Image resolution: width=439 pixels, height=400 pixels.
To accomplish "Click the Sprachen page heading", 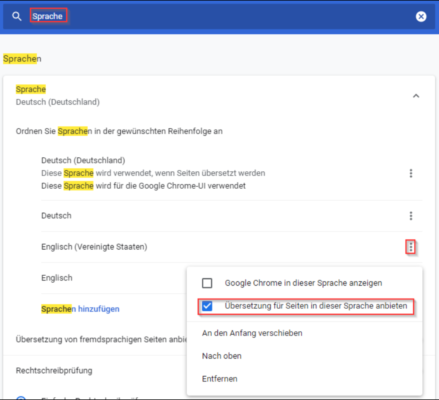I will point(22,59).
